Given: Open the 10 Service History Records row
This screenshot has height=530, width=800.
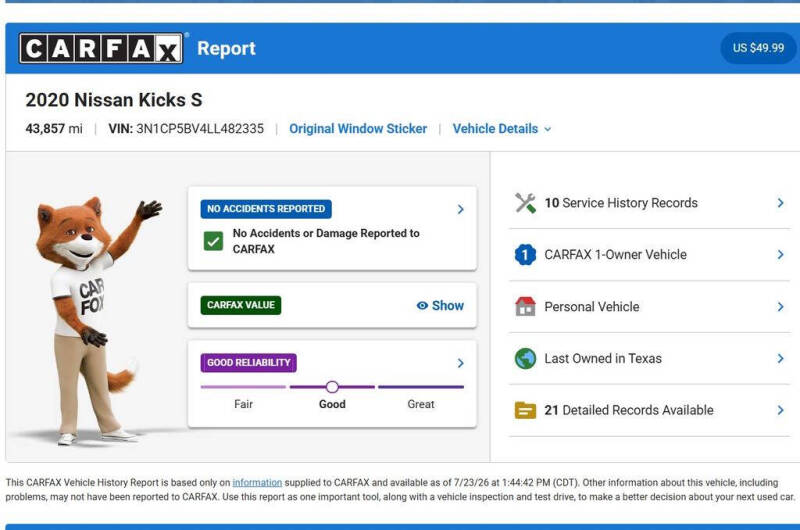Looking at the screenshot, I should click(649, 203).
